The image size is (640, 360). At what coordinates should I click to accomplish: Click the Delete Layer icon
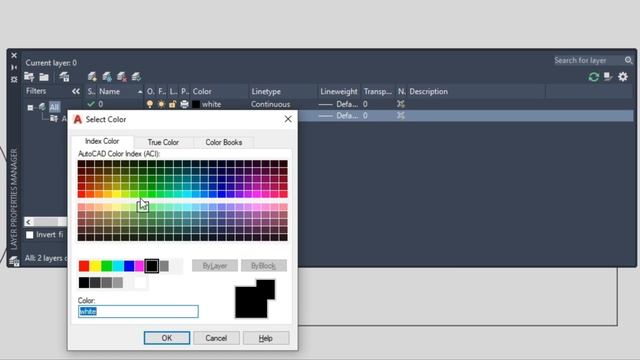(122, 77)
